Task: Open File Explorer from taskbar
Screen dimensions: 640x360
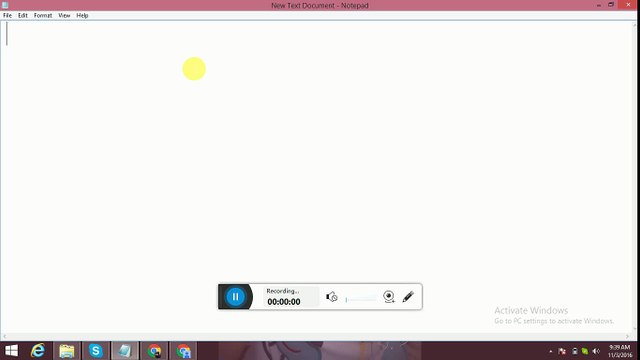Action: point(67,351)
